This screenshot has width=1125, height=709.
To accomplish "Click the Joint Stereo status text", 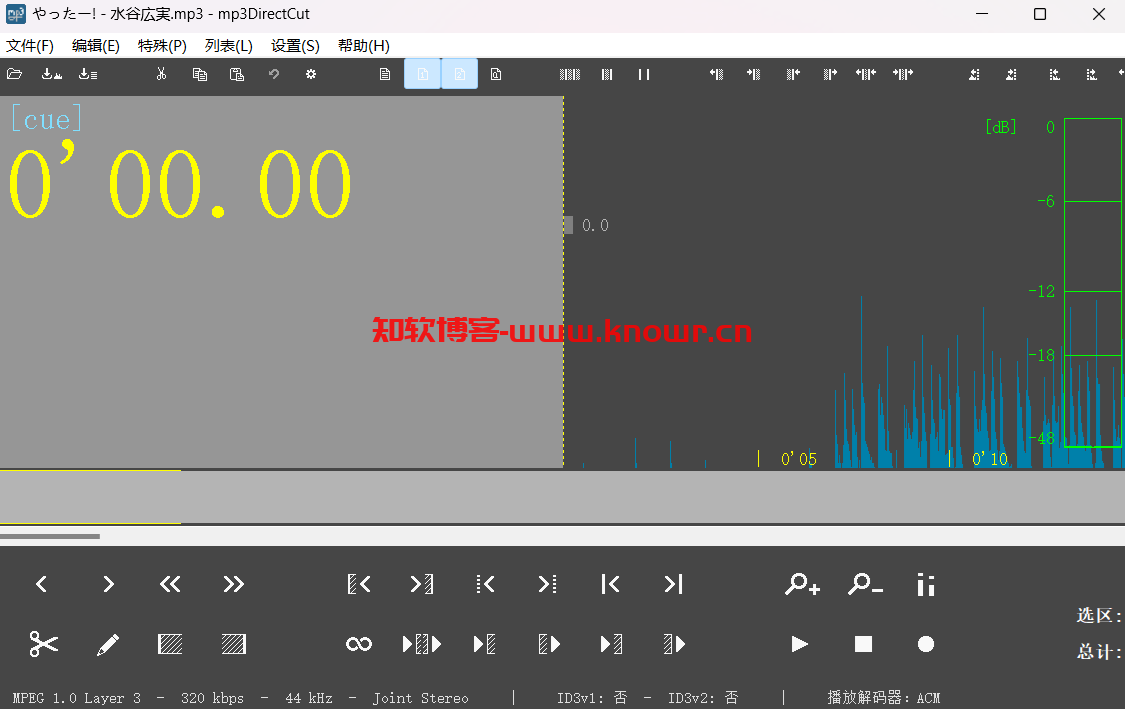I will [420, 698].
